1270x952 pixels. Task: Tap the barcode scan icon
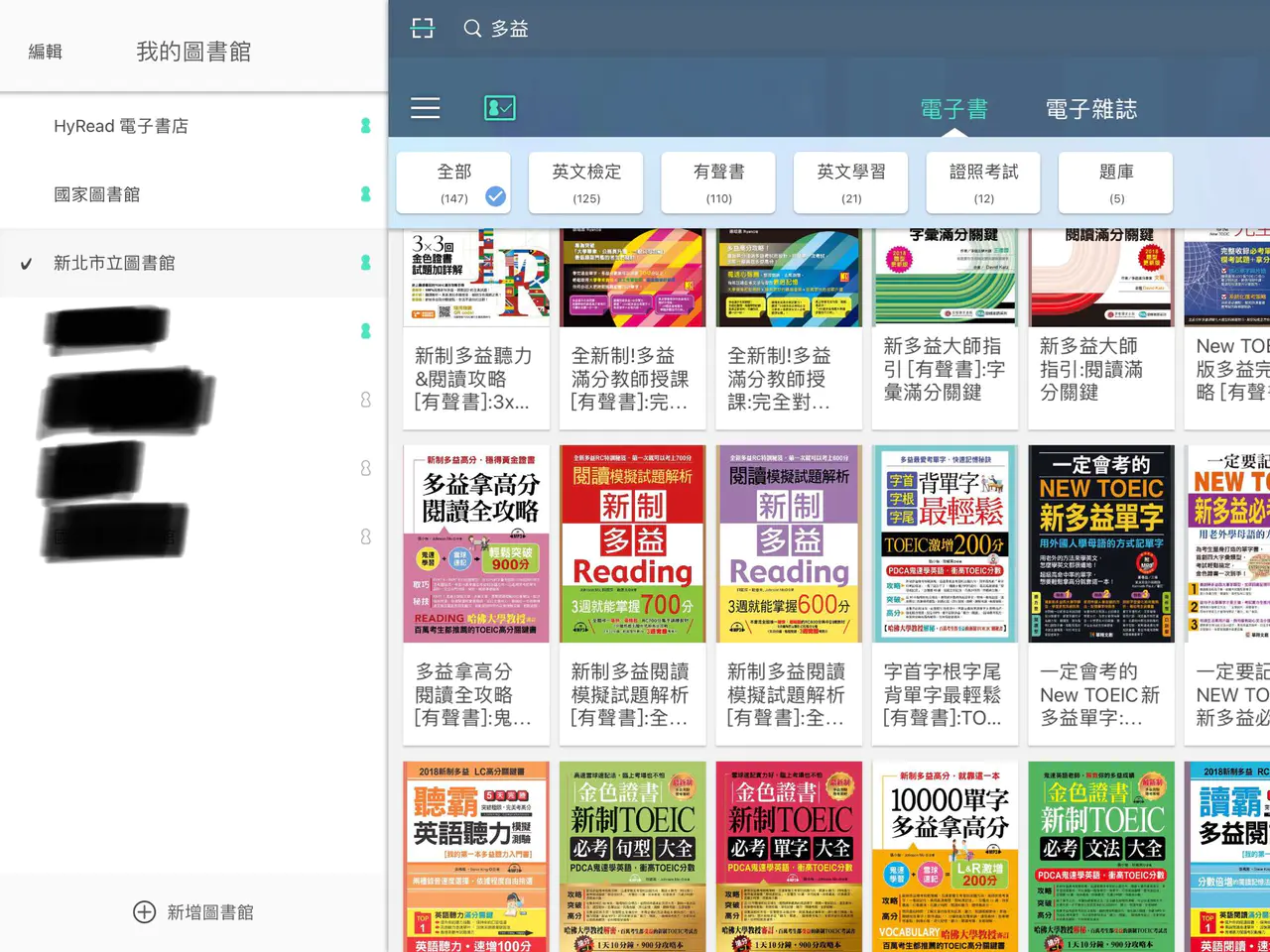pyautogui.click(x=423, y=28)
